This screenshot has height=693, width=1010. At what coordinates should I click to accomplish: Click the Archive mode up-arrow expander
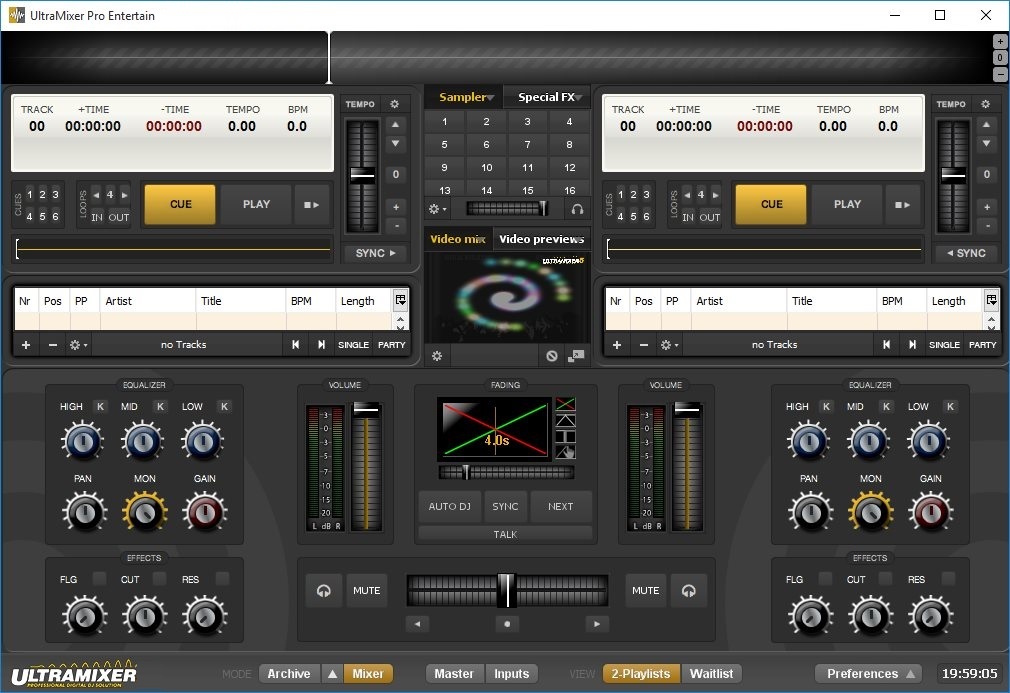pos(332,674)
